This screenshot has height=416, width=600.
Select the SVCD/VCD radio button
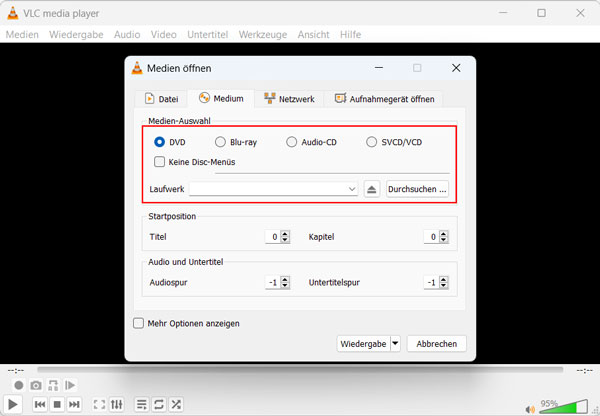tap(371, 142)
